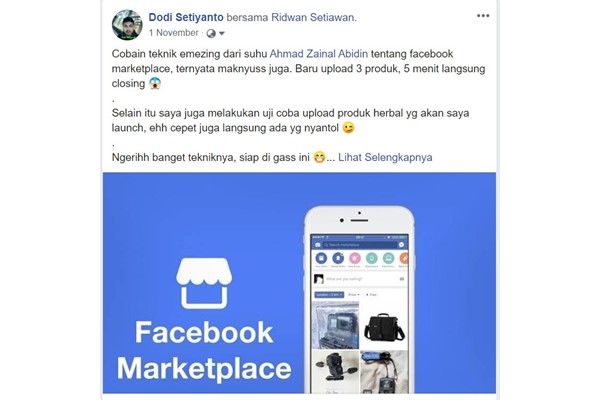Click the camera case listing photo
The height and width of the screenshot is (400, 600).
tap(336, 325)
